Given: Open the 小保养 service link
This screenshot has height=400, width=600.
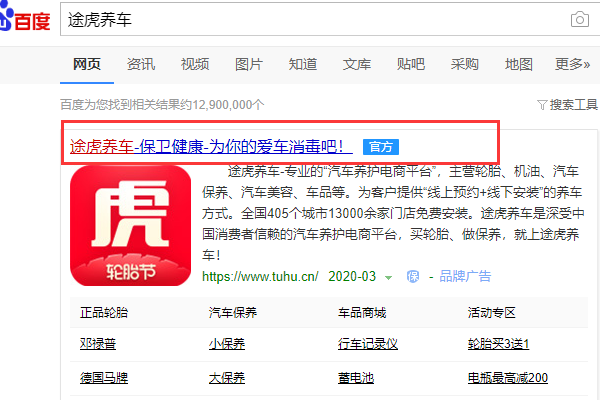Looking at the screenshot, I should pos(226,345).
